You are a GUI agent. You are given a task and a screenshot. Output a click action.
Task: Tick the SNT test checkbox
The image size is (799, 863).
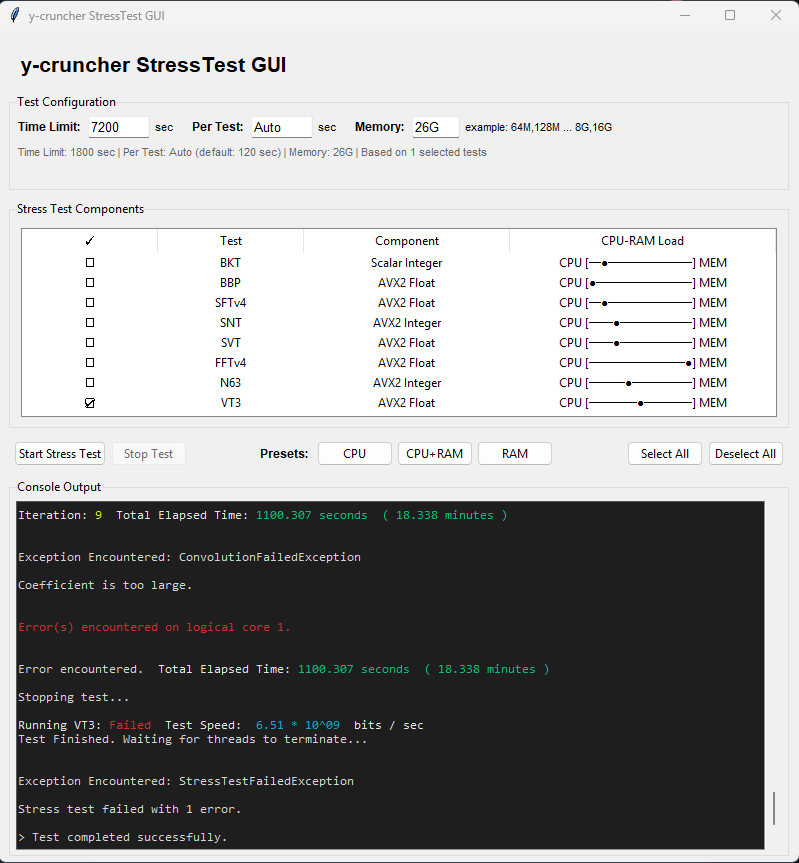[90, 323]
